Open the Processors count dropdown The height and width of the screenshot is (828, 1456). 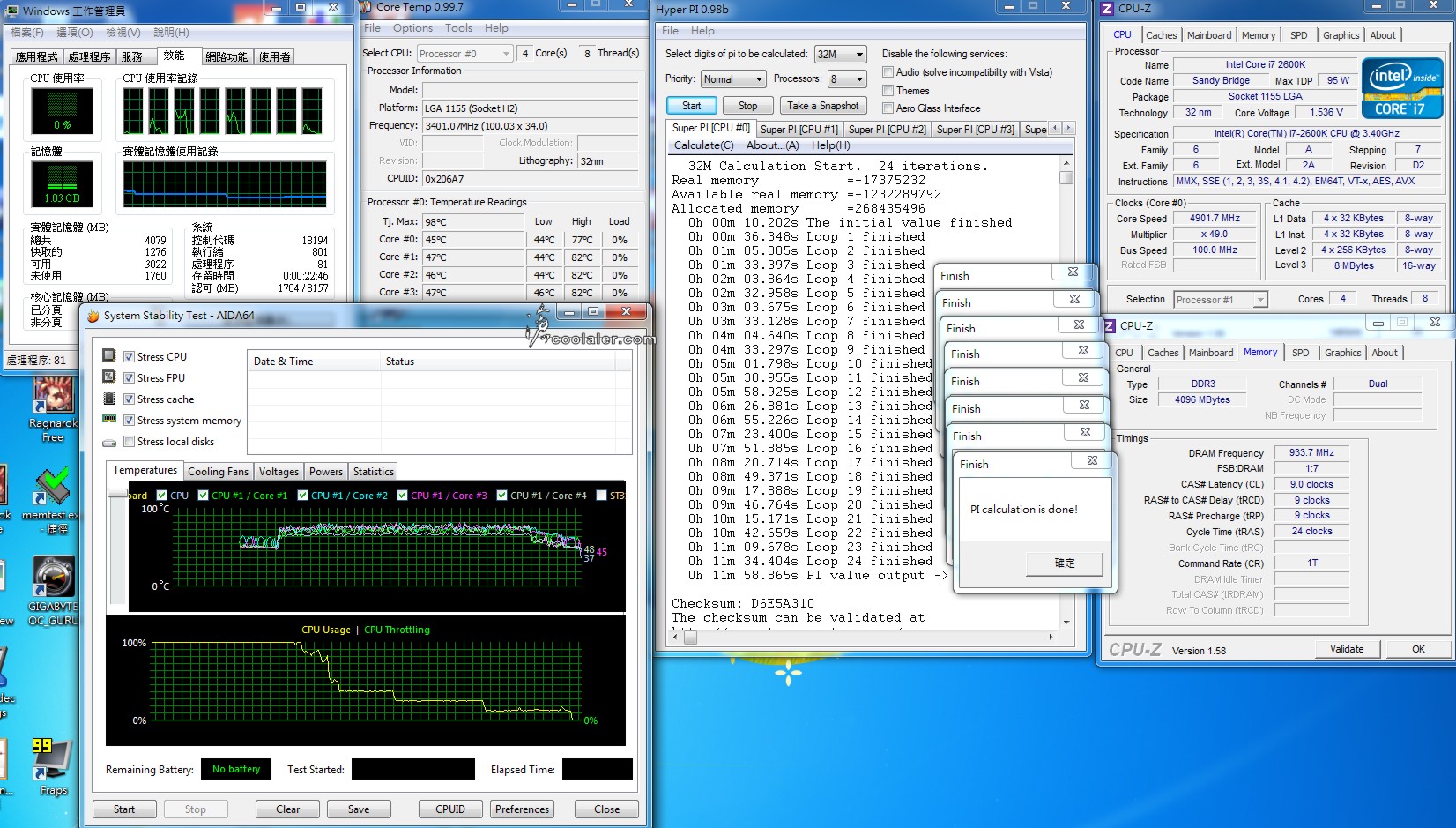pyautogui.click(x=847, y=79)
